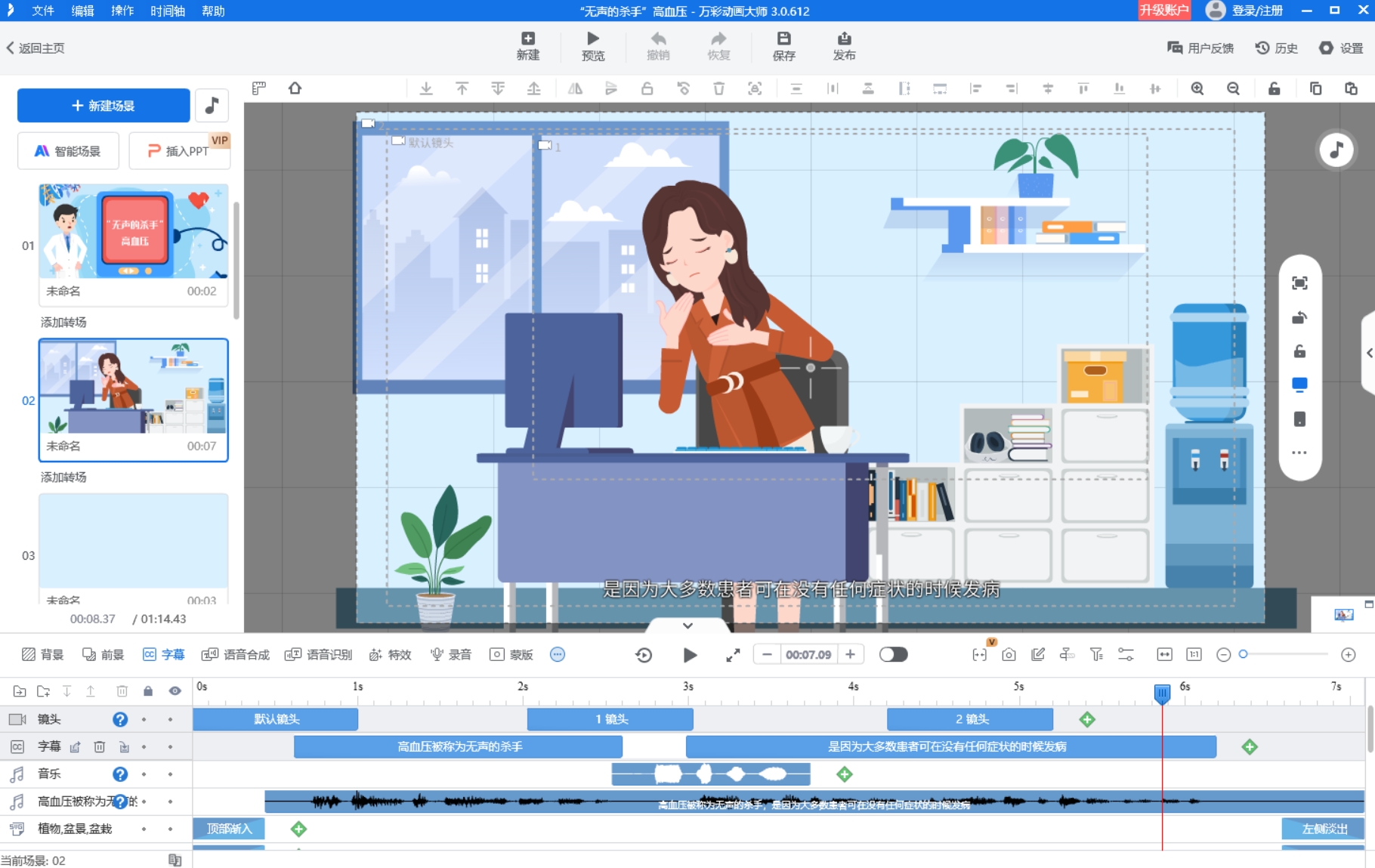Decrease scene duration with minus button

tap(767, 655)
